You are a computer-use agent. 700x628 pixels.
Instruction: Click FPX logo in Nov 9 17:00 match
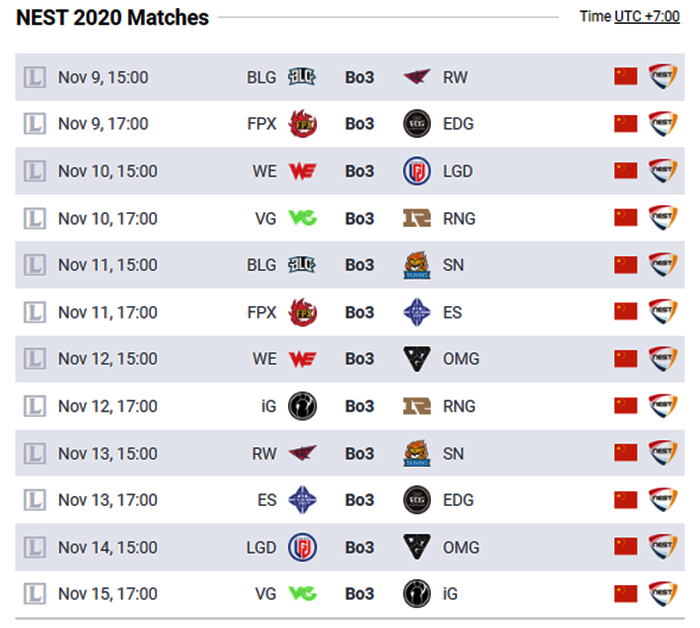pos(303,124)
